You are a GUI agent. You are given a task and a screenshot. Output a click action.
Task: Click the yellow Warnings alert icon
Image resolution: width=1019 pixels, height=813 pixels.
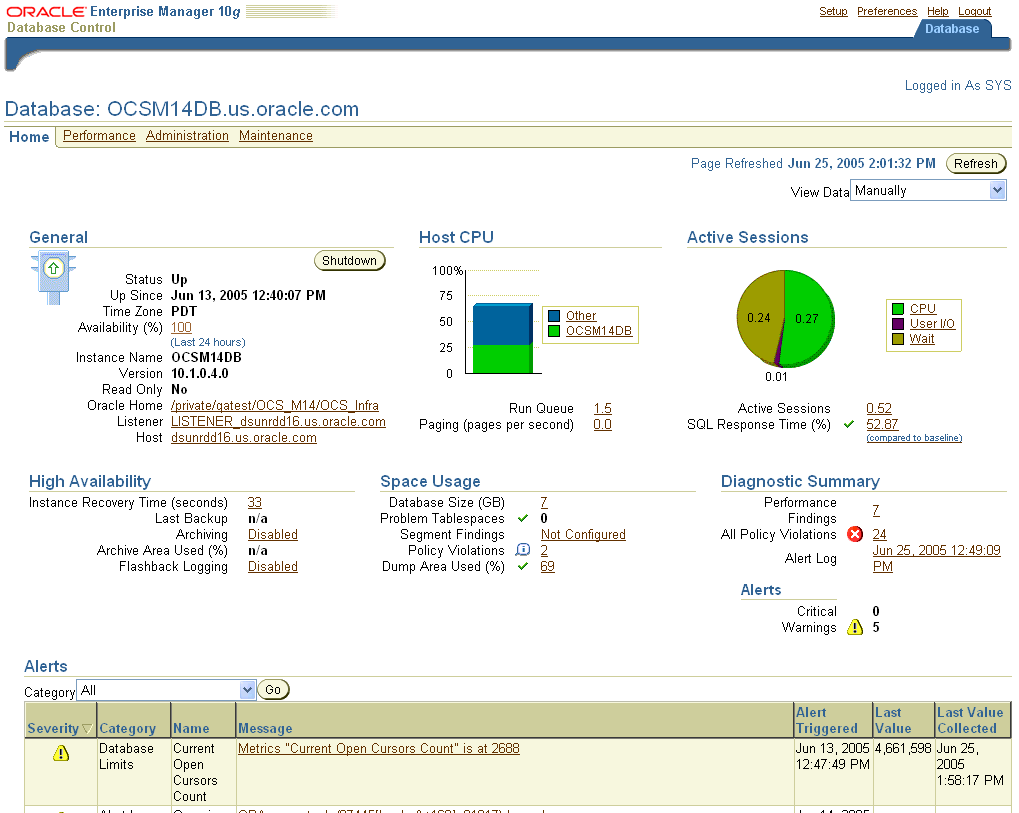pyautogui.click(x=855, y=628)
